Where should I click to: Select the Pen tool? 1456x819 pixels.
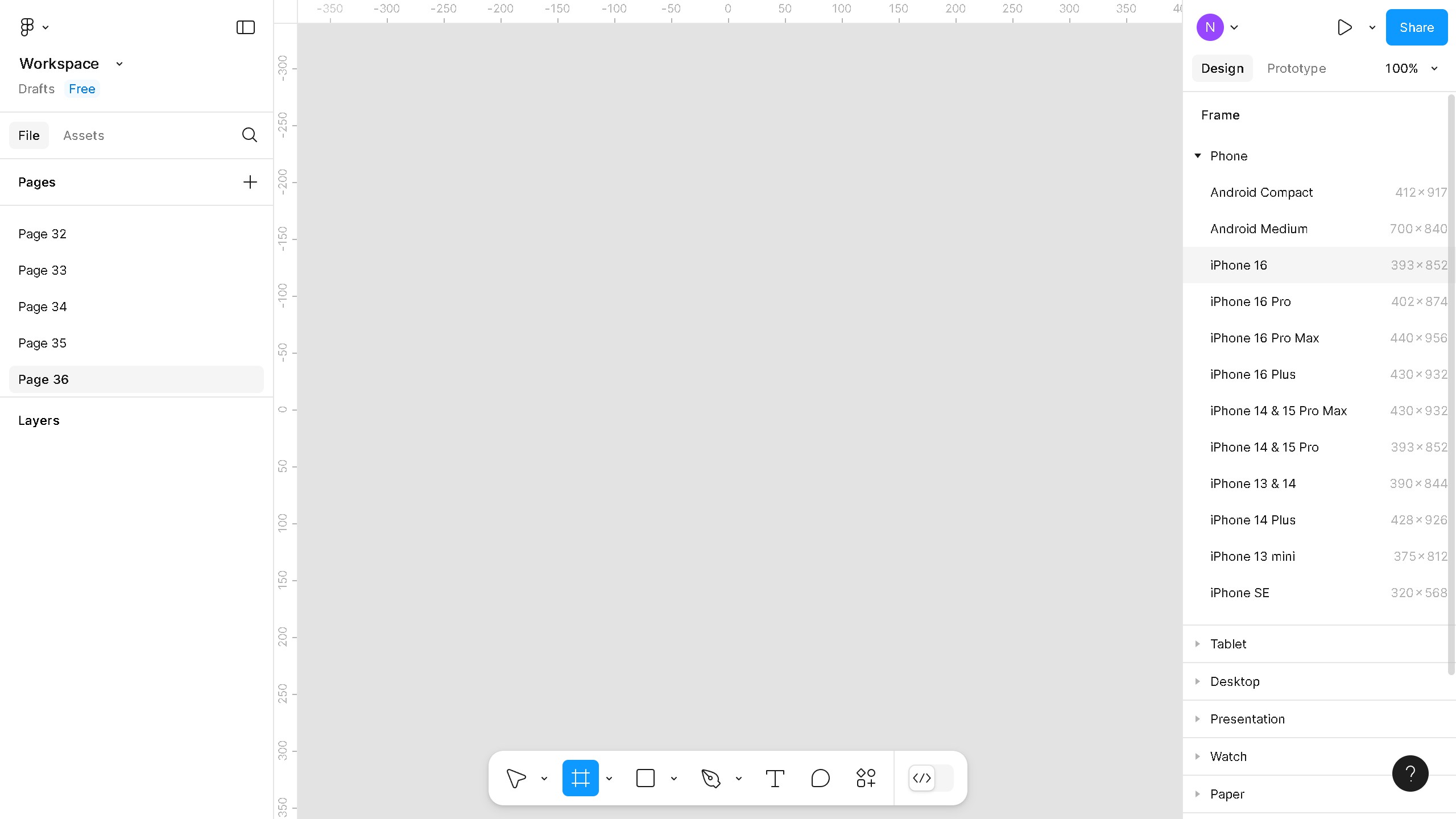tap(710, 778)
